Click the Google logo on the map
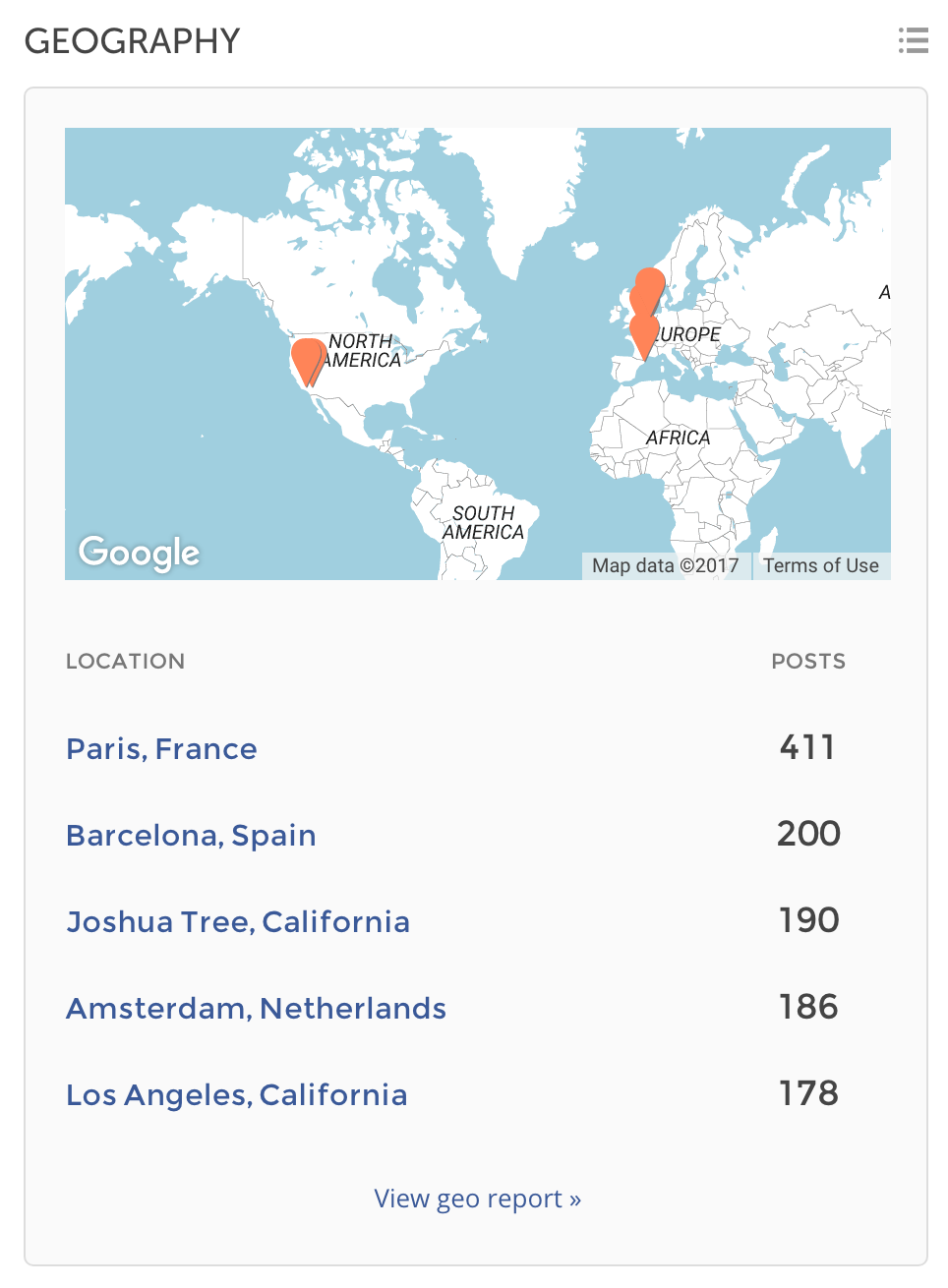Viewport: 948px width, 1288px height. point(140,553)
